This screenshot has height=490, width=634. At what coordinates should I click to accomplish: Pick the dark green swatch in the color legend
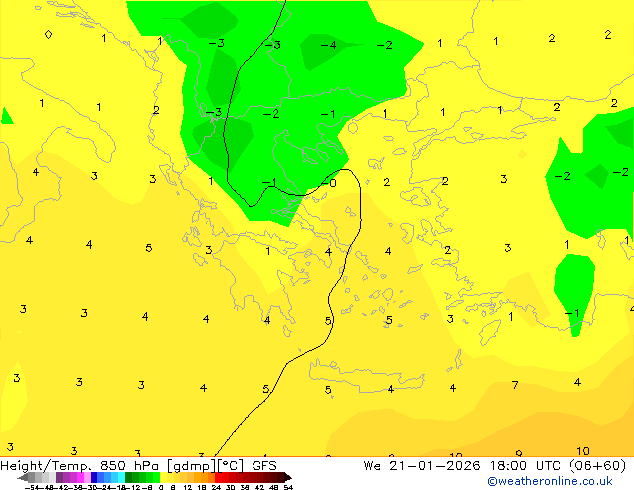pos(129,477)
